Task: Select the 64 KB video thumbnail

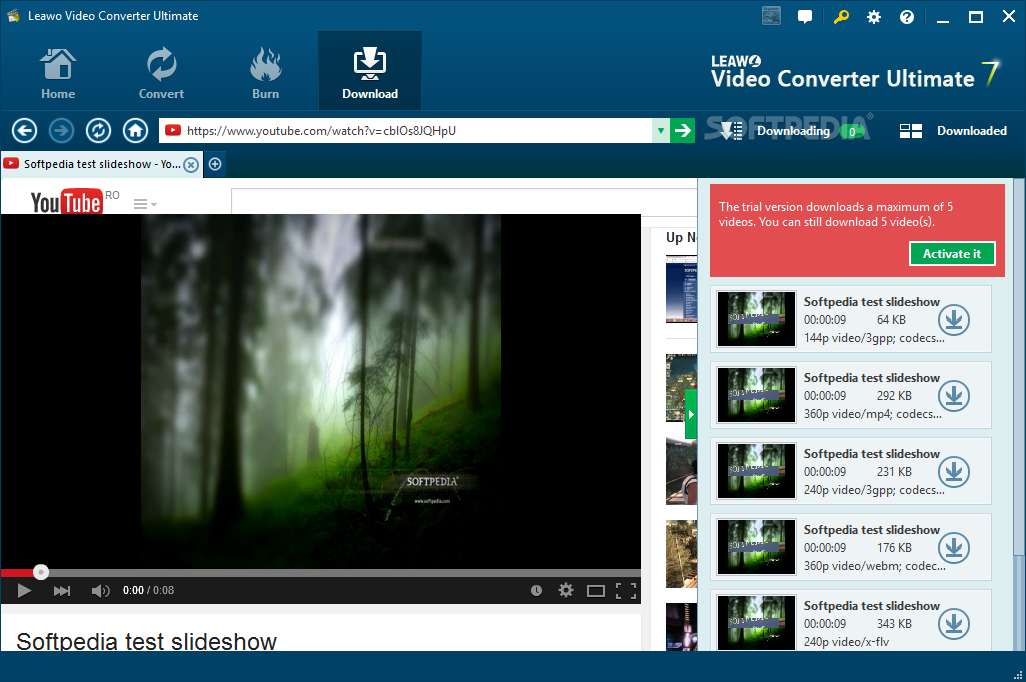Action: tap(756, 319)
